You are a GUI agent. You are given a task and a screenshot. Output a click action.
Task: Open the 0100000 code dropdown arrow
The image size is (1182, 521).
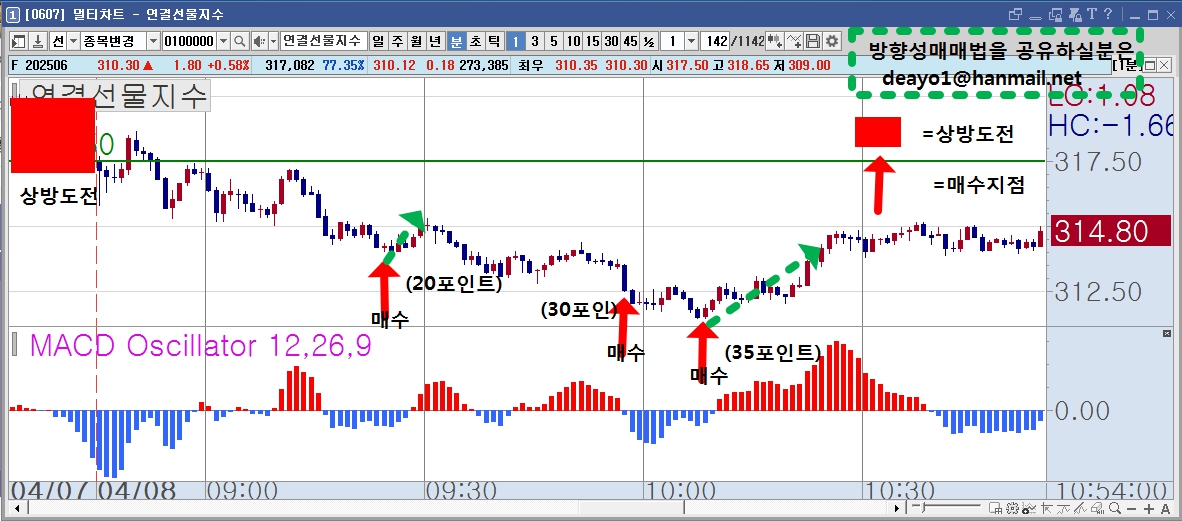click(x=223, y=41)
